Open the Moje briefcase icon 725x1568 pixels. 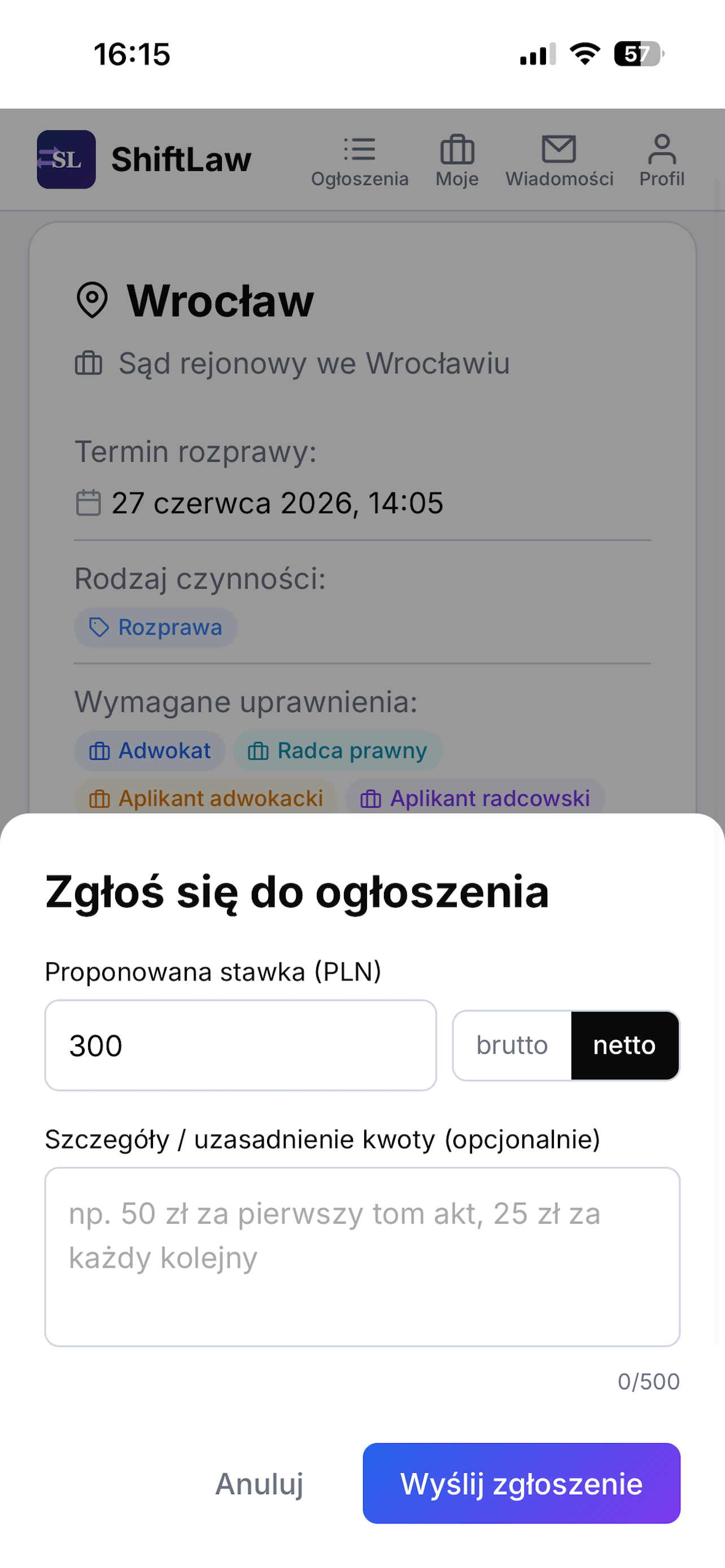pos(457,150)
